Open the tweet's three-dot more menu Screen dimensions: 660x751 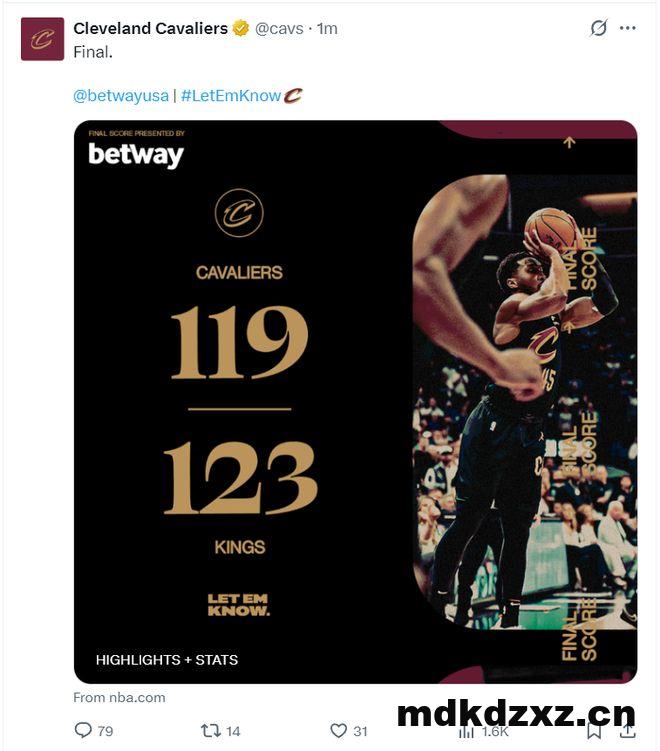point(627,28)
